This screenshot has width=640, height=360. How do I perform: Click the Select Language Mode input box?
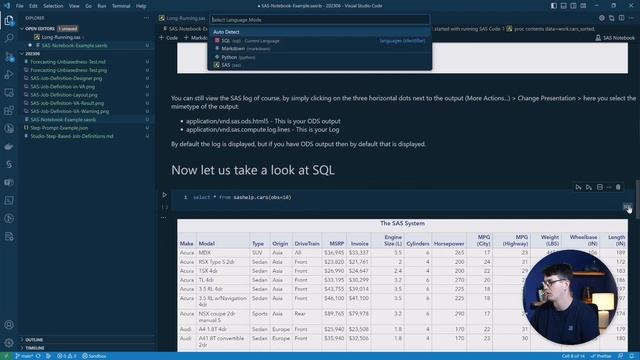tap(320, 20)
